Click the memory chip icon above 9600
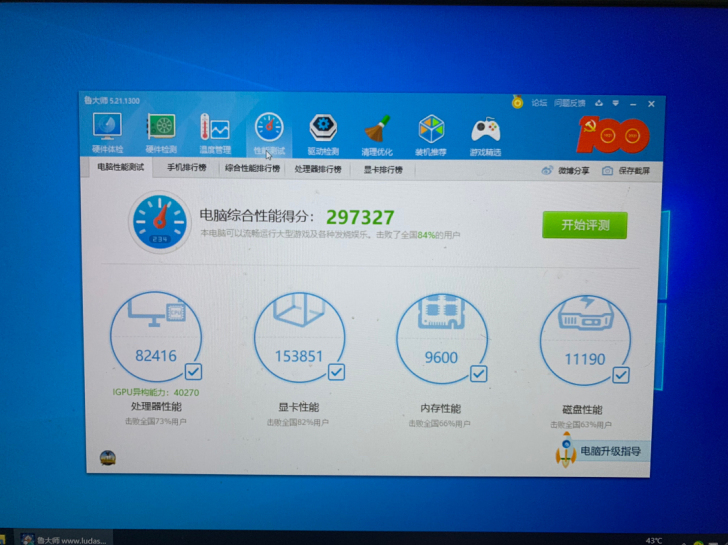728x545 pixels. click(x=442, y=311)
